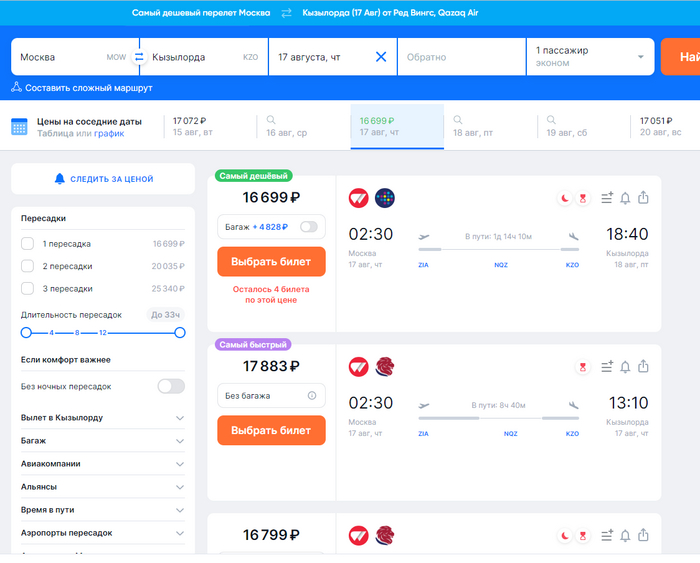700x563 pixels.
Task: Clear the departure date with X icon
Action: coord(380,57)
